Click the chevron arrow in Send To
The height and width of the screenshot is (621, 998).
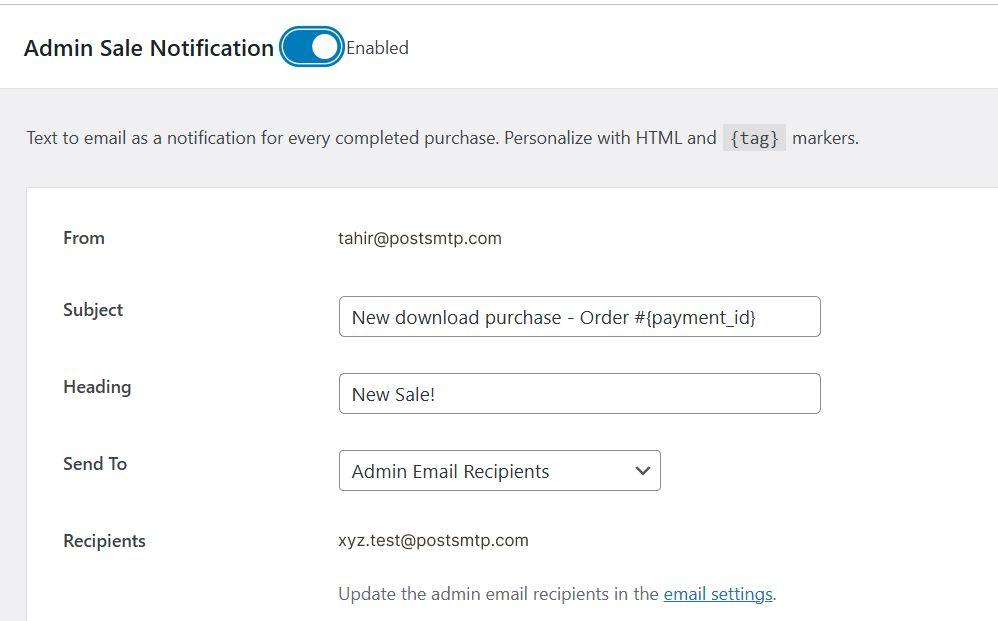click(x=642, y=471)
